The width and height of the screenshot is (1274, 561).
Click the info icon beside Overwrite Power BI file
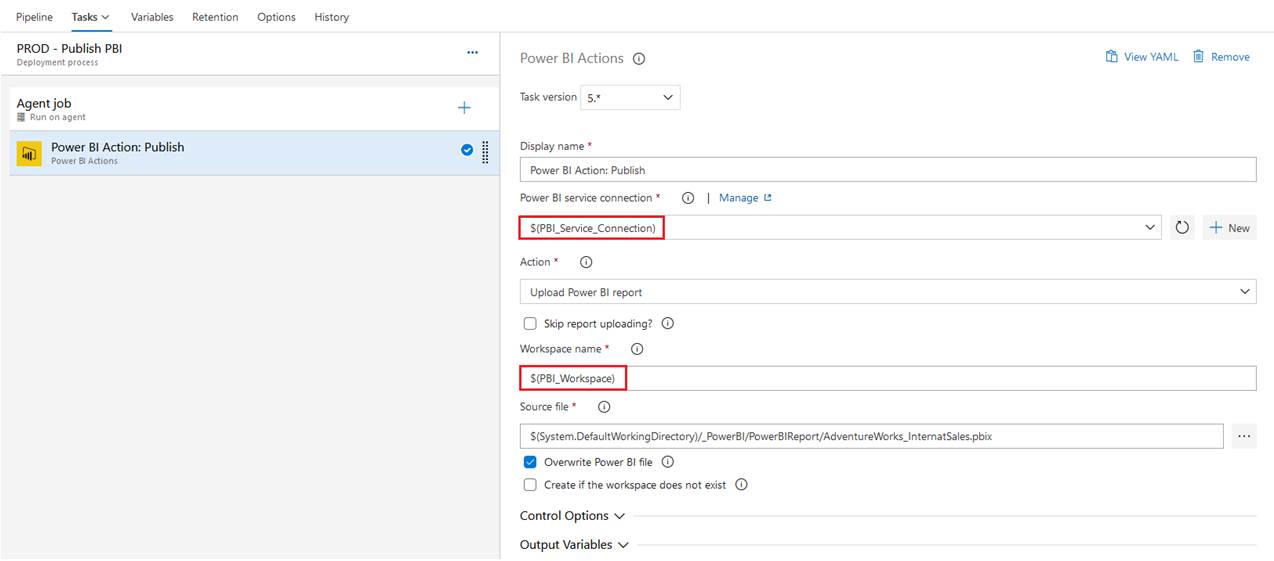[668, 462]
